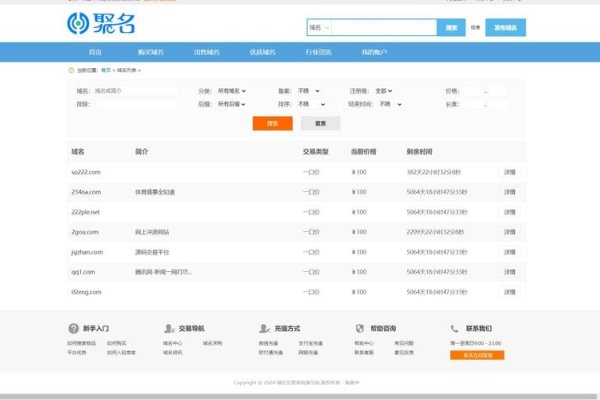Go to the 首页 nav tab

click(x=95, y=52)
